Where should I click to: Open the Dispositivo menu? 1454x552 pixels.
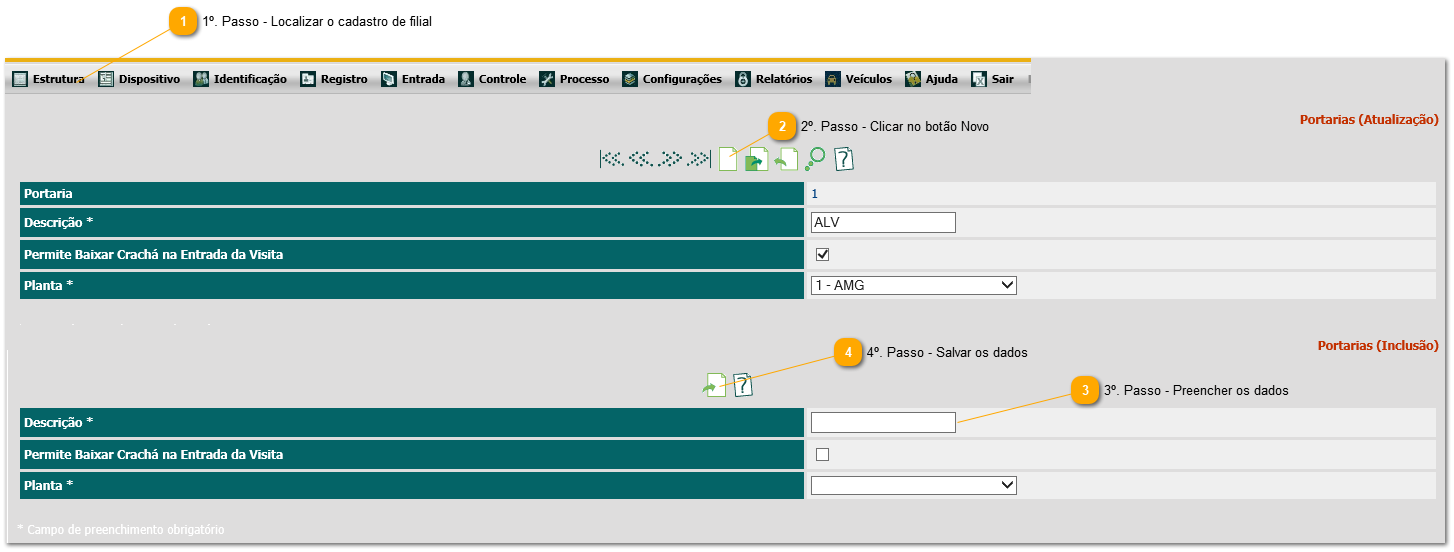pos(139,79)
